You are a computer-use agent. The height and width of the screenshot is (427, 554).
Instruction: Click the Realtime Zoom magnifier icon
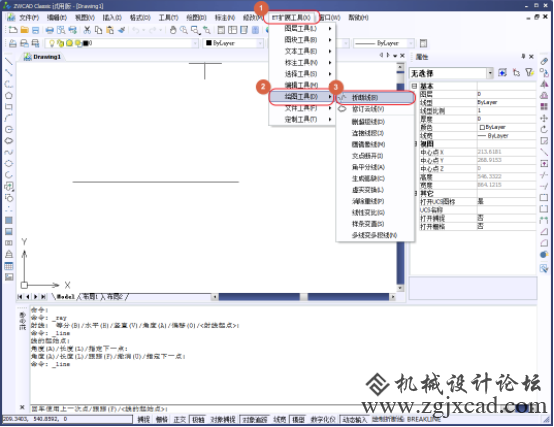pos(184,30)
